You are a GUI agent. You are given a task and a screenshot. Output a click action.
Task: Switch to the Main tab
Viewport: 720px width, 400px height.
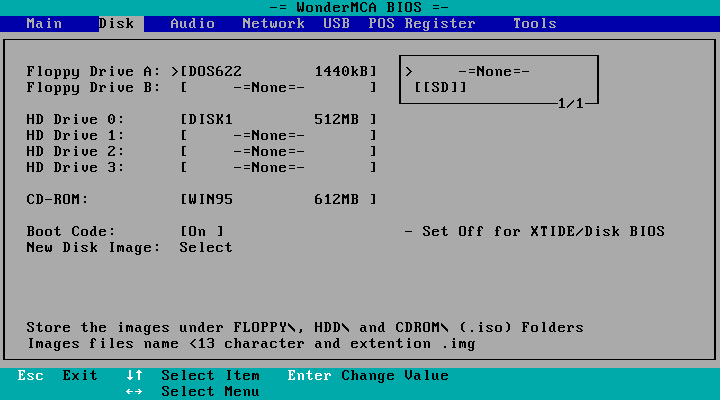44,23
